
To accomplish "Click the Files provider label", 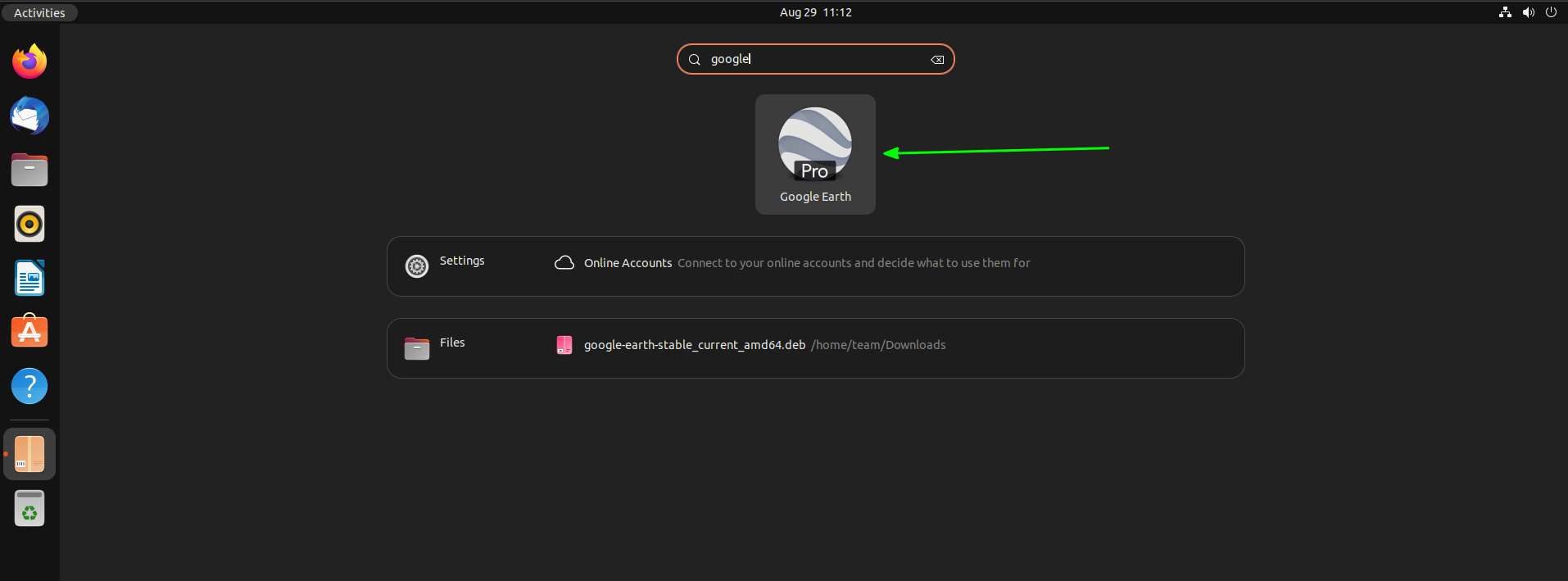I will pos(452,343).
